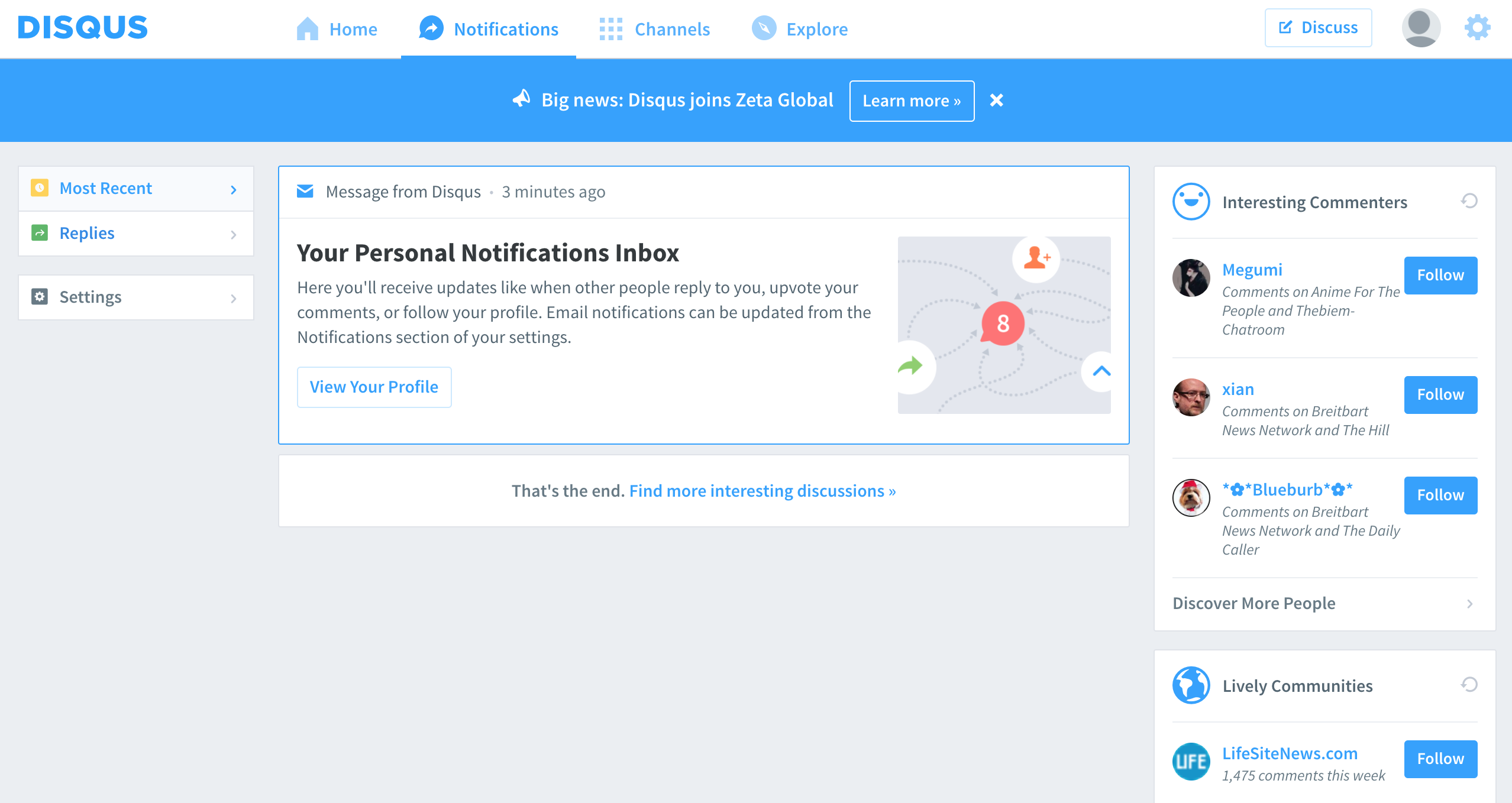The height and width of the screenshot is (803, 1512).
Task: Click the View Your Profile button
Action: click(374, 387)
